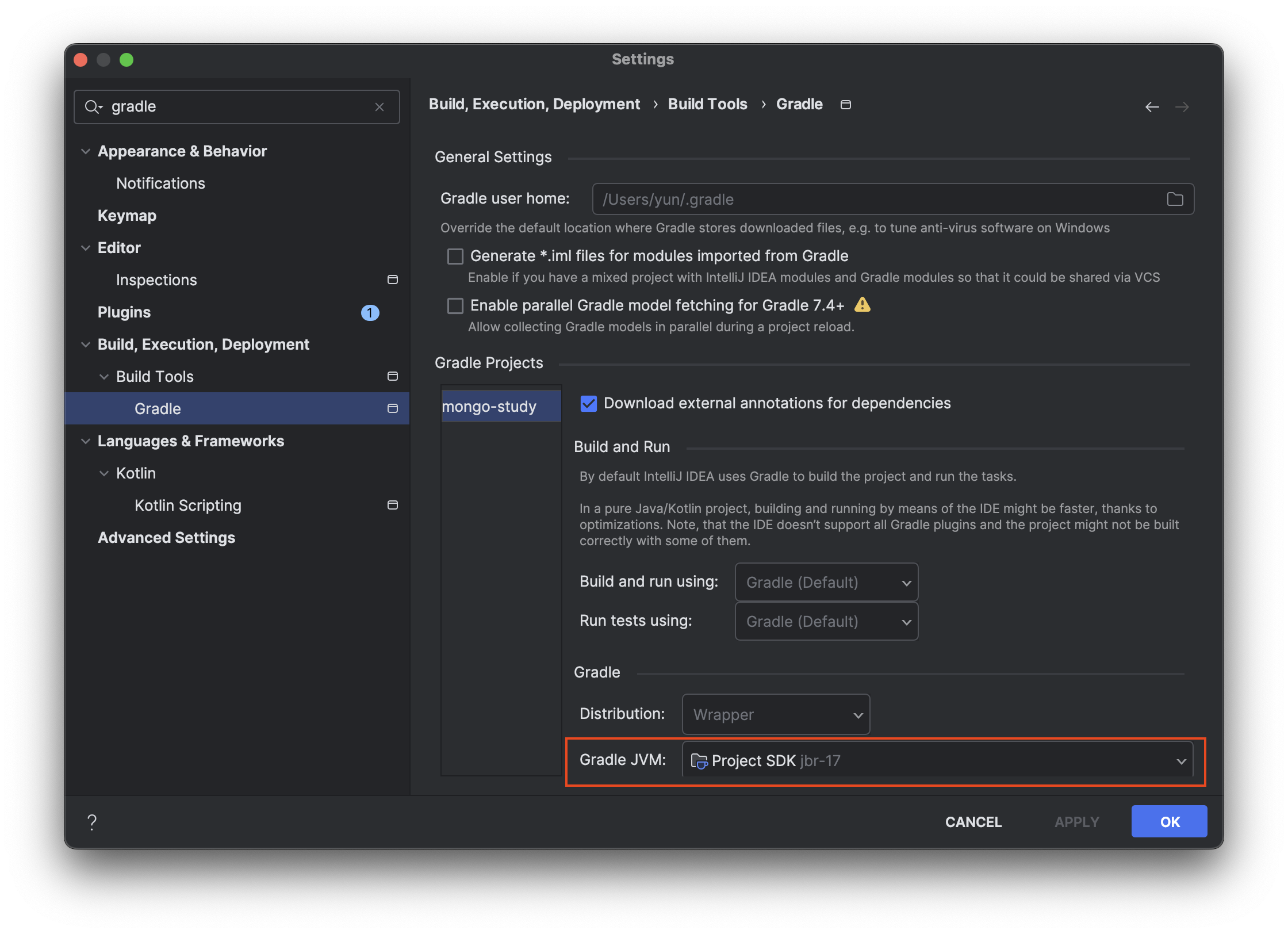Open the Distribution Wrapper dropdown
The width and height of the screenshot is (1288, 934).
[776, 715]
